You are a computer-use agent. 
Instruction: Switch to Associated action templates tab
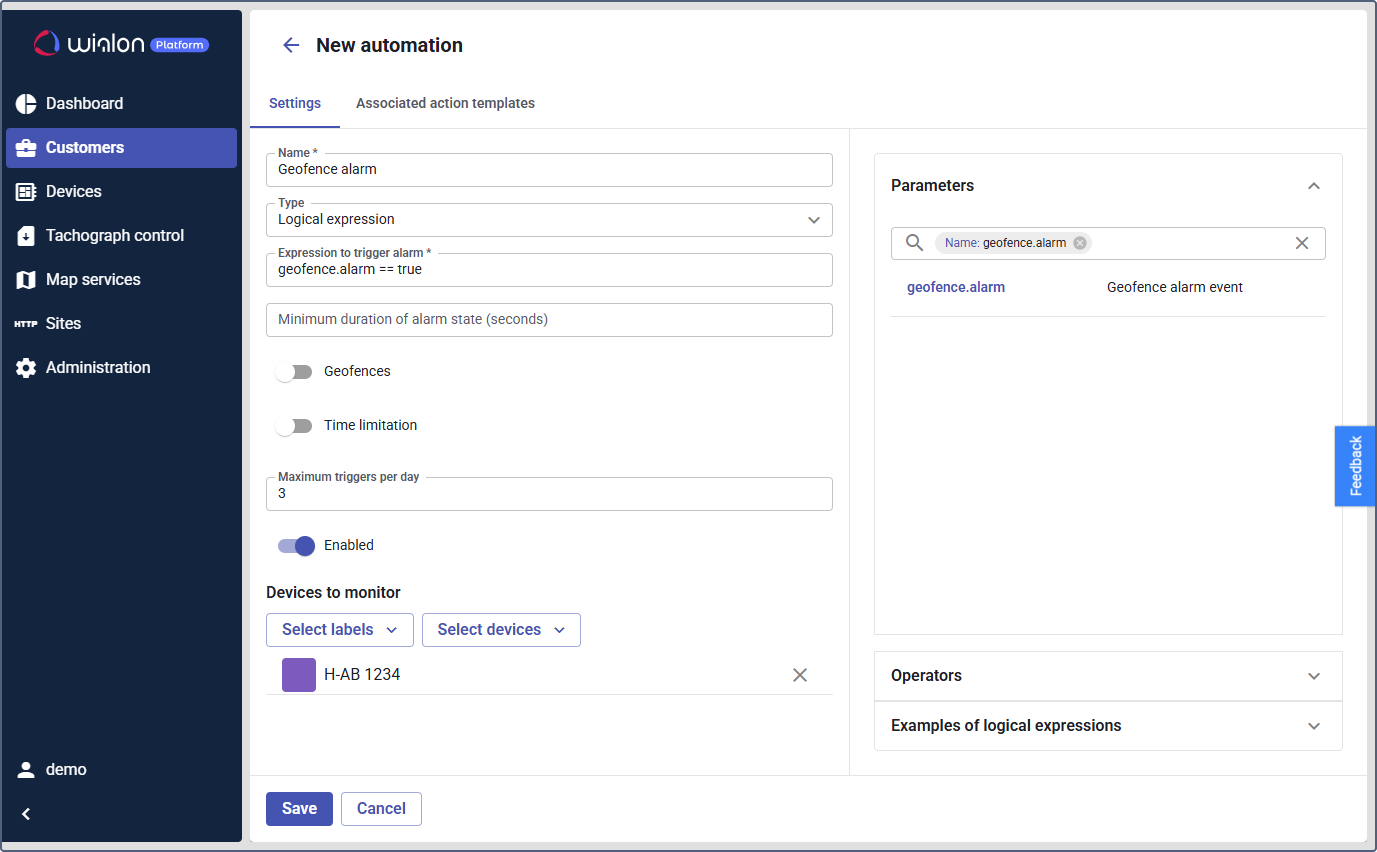(445, 104)
